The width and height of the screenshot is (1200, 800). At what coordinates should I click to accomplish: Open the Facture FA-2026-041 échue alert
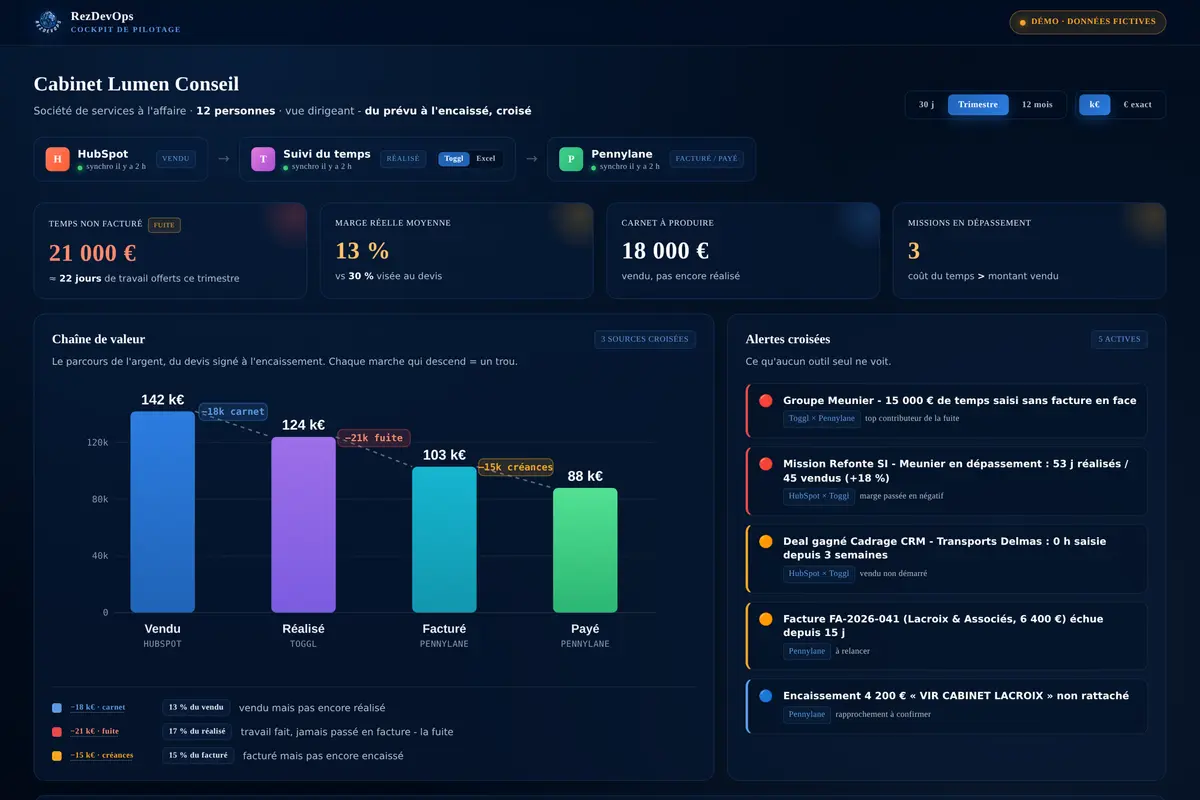click(946, 636)
